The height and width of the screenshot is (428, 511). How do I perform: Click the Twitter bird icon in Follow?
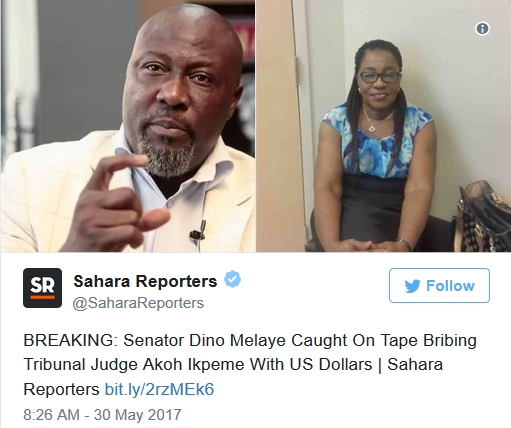click(x=412, y=286)
